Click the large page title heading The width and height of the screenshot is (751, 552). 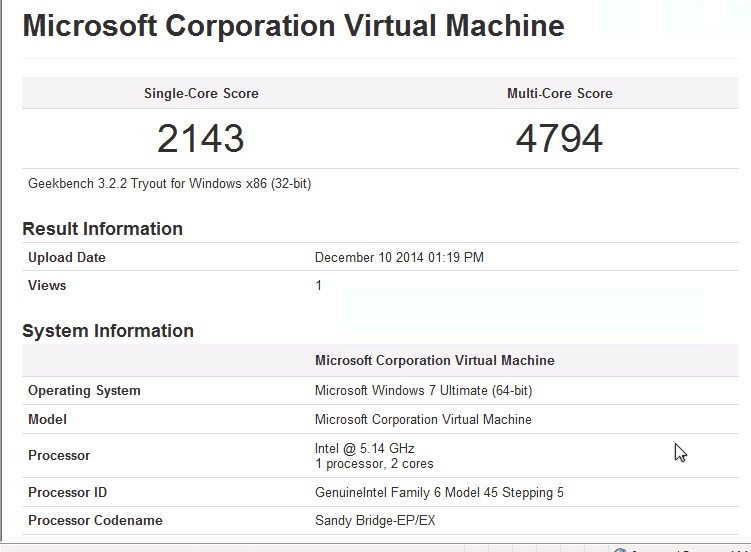click(293, 26)
